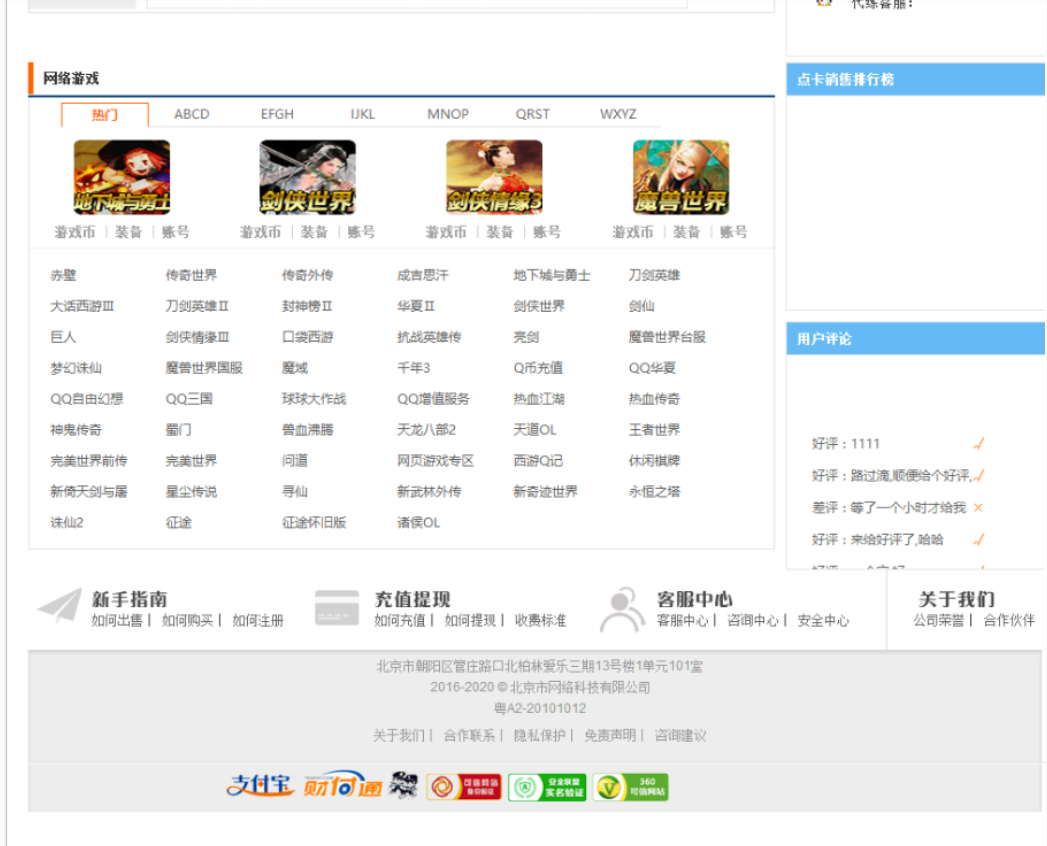Screen dimensions: 1047x846
Task: Open the 诸侯OL game link
Action: pyautogui.click(x=419, y=522)
